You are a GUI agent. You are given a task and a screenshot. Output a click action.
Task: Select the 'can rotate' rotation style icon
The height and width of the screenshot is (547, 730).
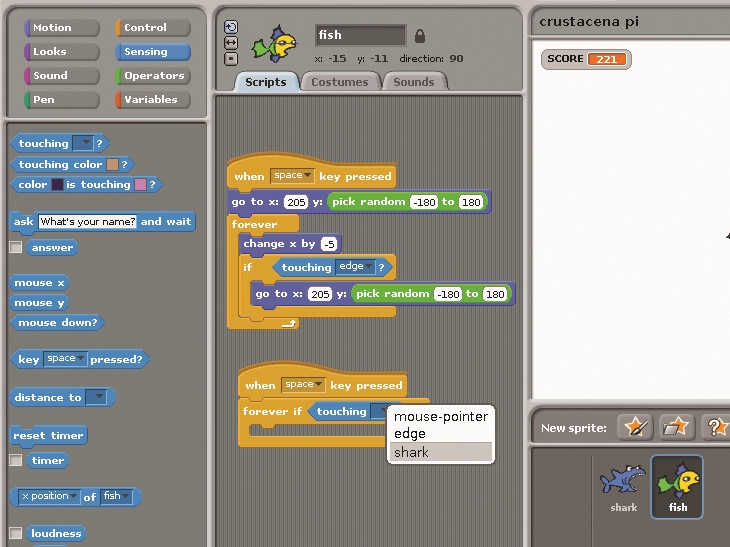point(231,27)
